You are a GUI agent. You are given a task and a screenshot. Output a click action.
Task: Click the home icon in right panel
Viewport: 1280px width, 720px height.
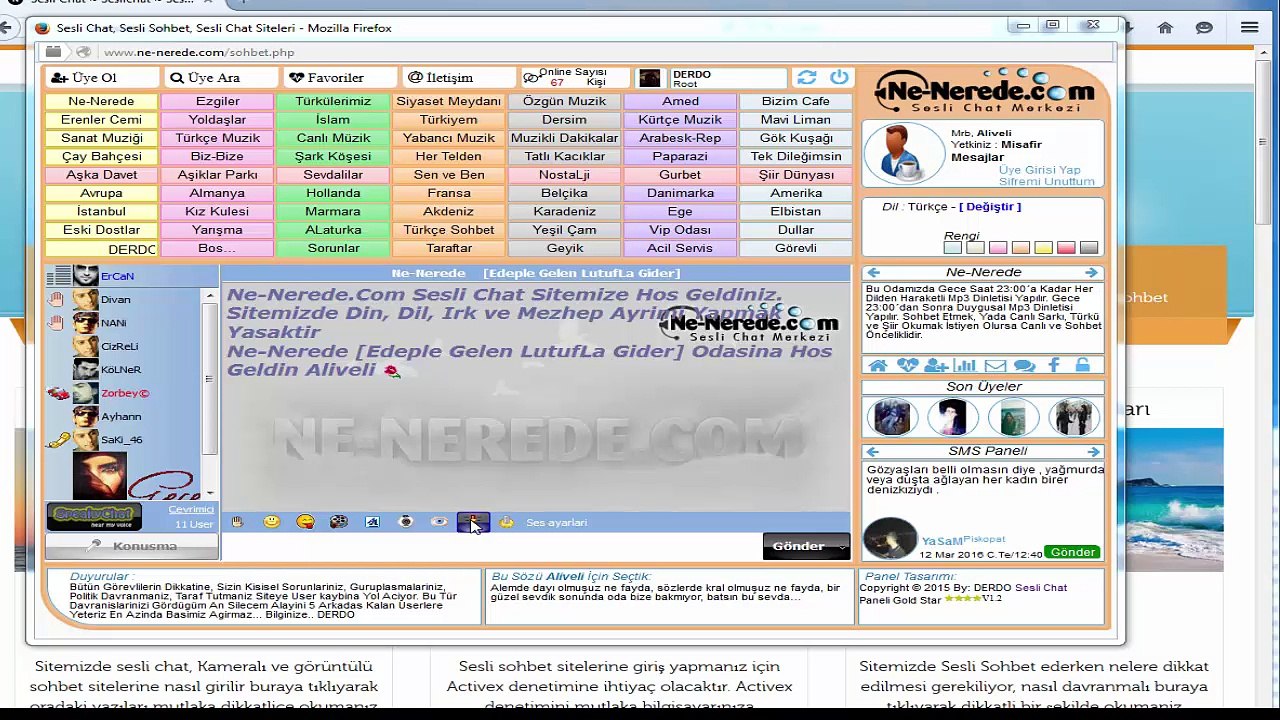[x=877, y=366]
